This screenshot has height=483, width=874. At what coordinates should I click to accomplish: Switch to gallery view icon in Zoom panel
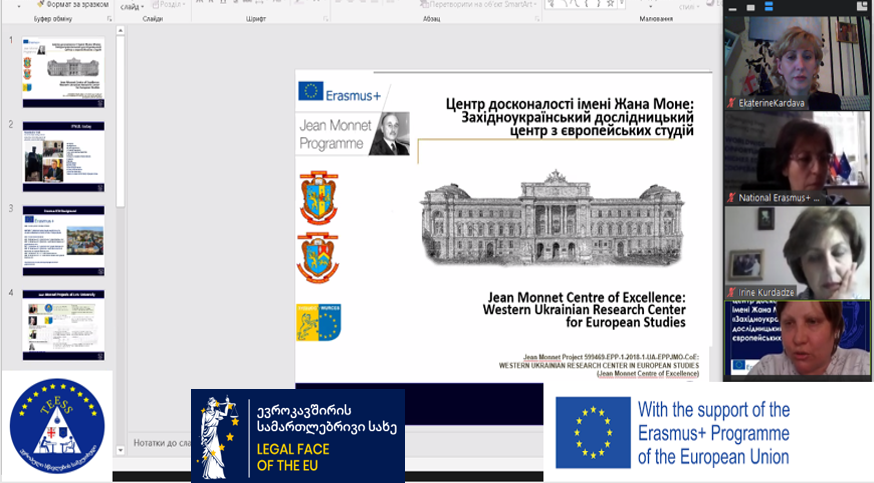click(862, 6)
